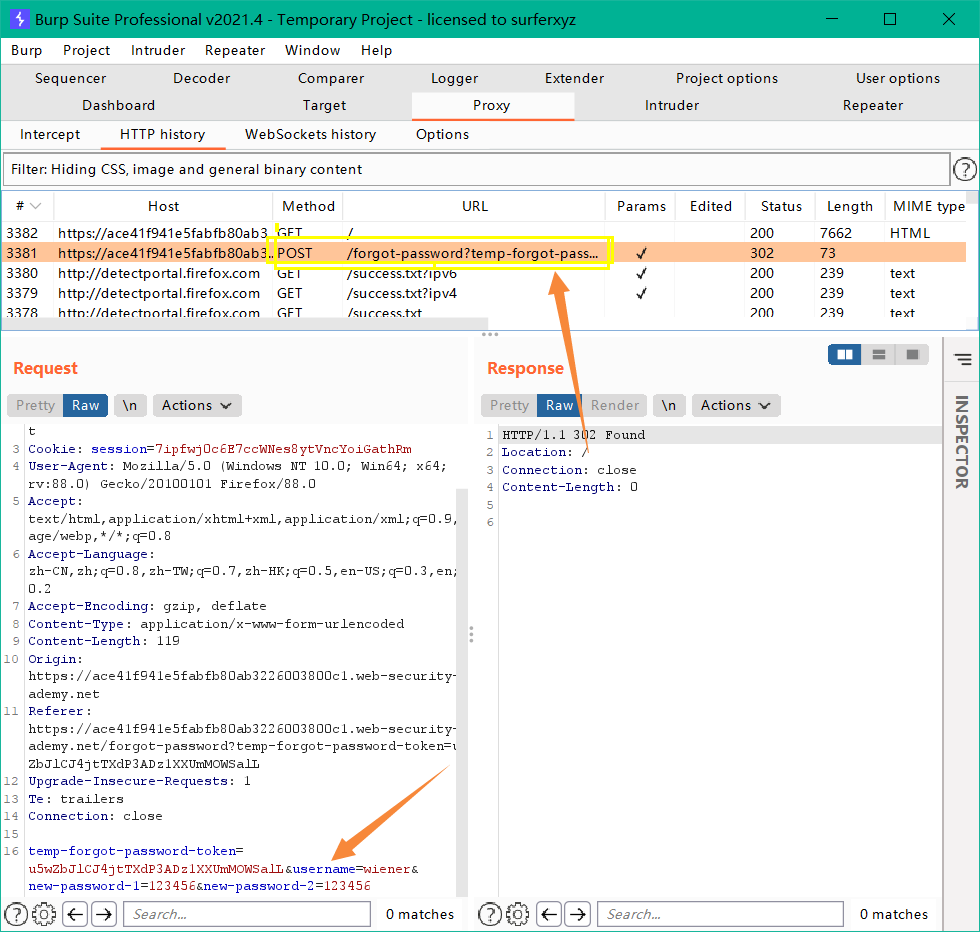This screenshot has width=980, height=932.
Task: Open the Intruder menu in menu bar
Action: 158,50
